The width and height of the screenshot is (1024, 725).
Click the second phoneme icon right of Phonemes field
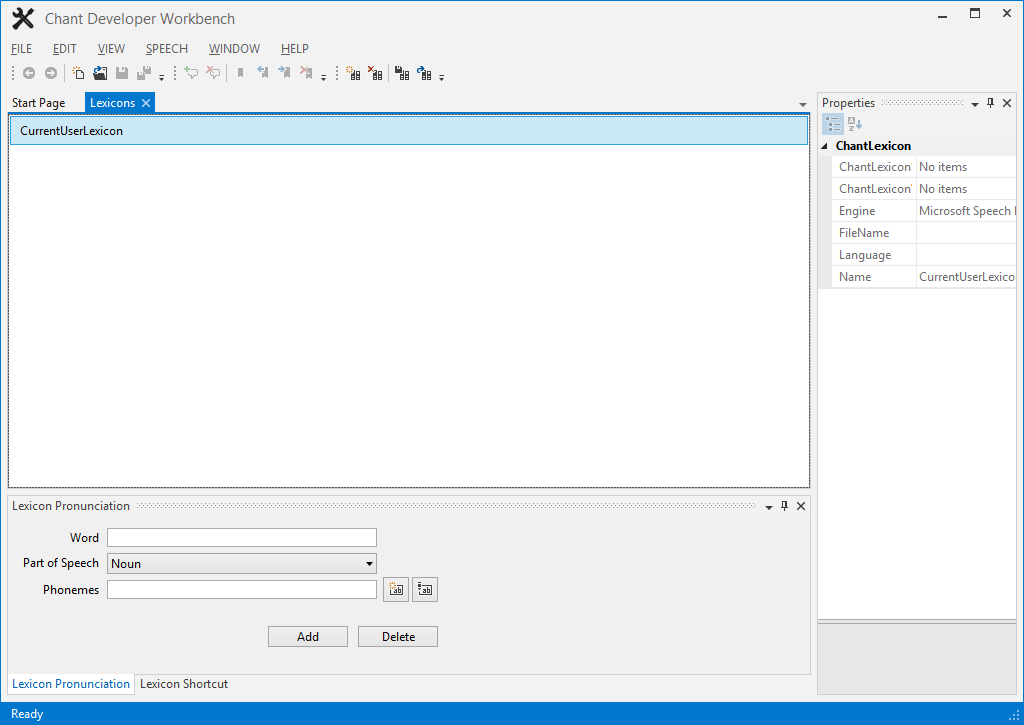(x=426, y=590)
